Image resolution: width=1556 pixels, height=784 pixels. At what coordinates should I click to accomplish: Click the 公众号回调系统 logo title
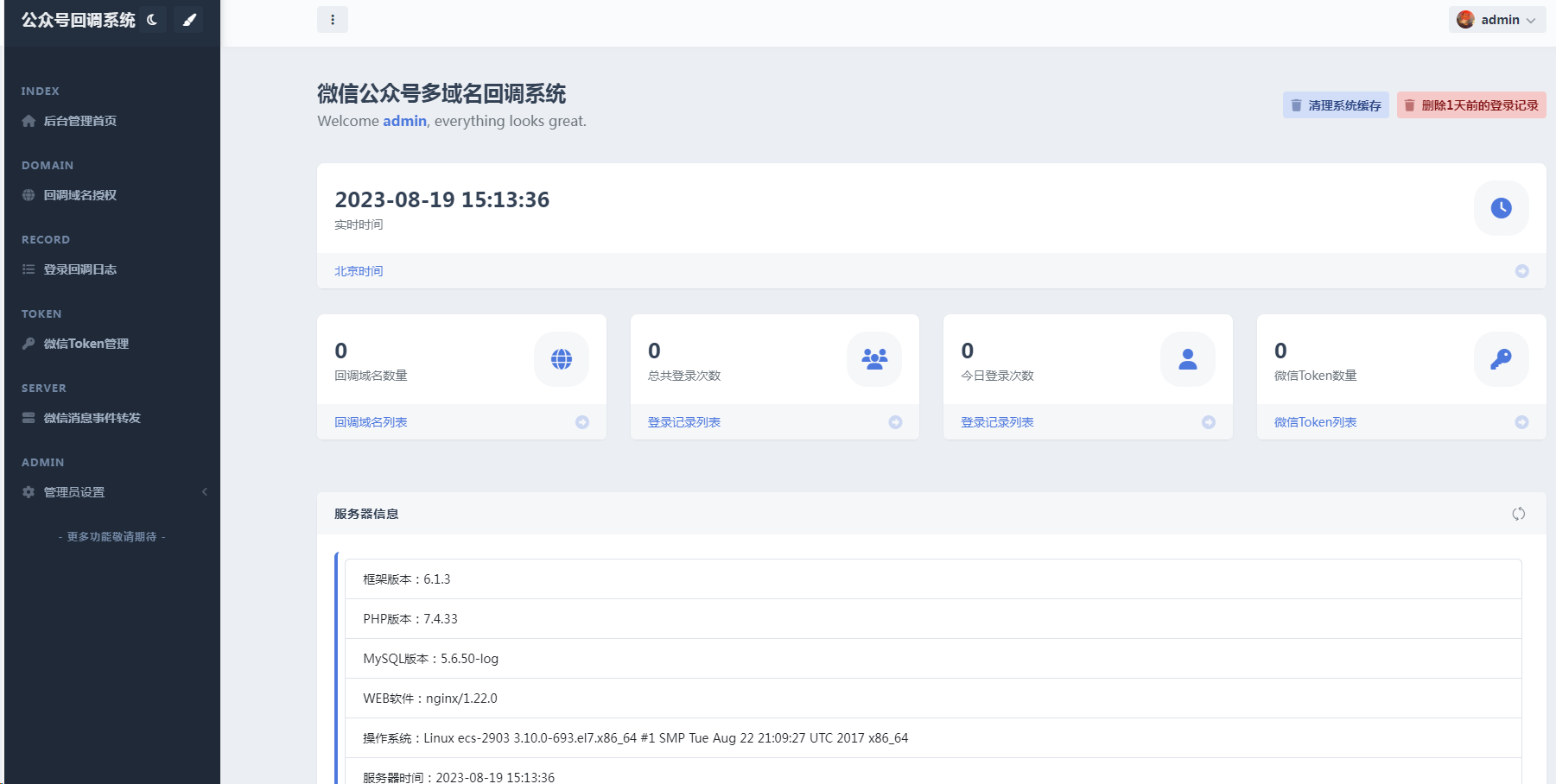(79, 20)
